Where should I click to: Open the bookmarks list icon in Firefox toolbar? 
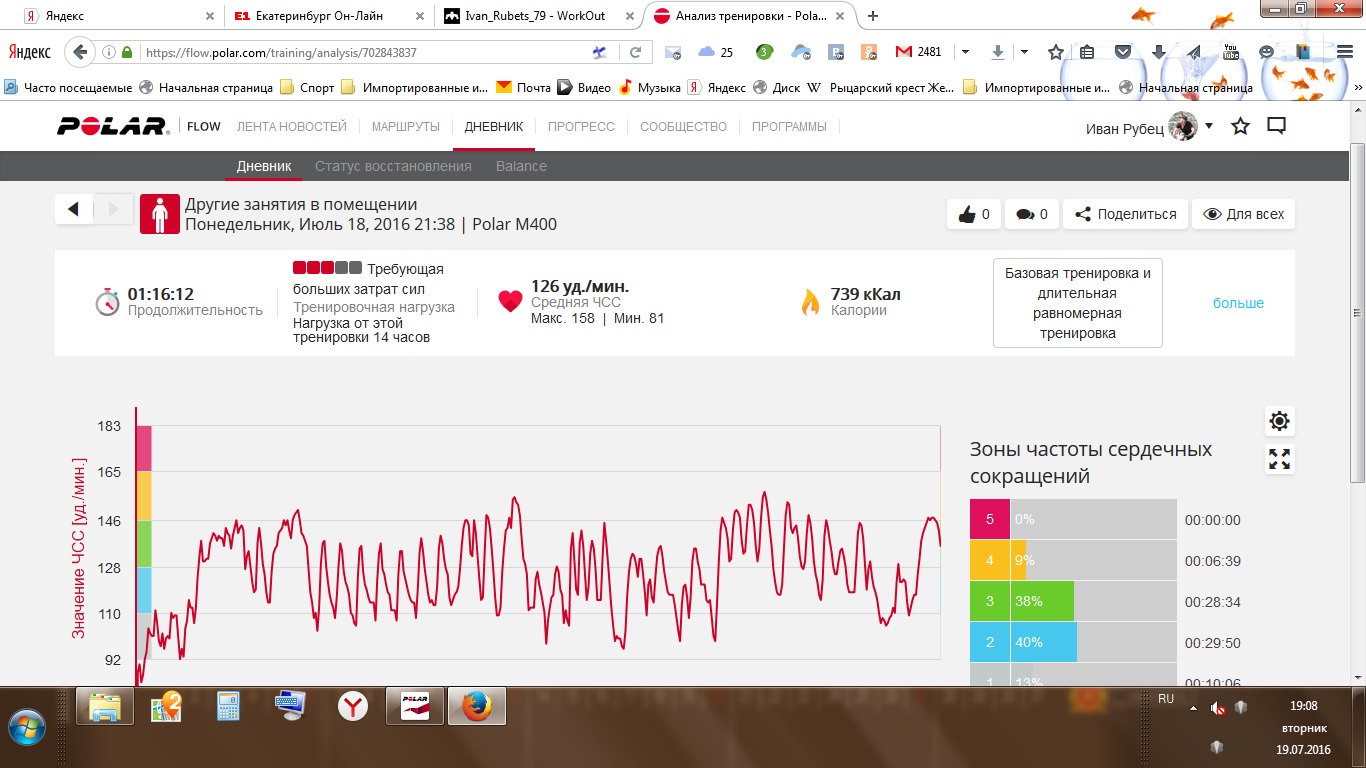[x=1087, y=52]
